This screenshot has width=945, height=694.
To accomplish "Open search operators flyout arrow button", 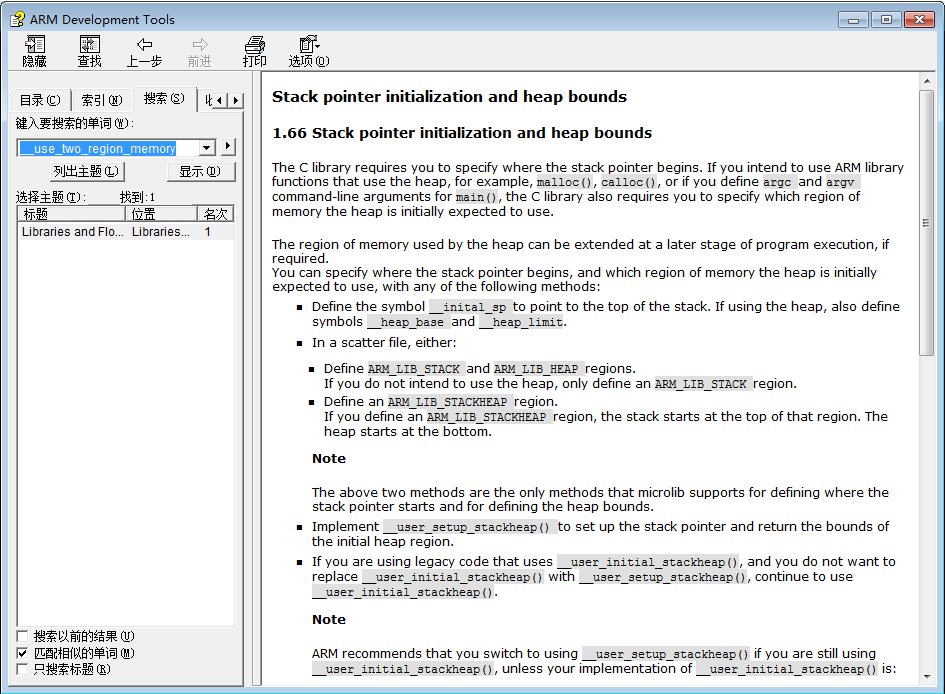I will (228, 146).
